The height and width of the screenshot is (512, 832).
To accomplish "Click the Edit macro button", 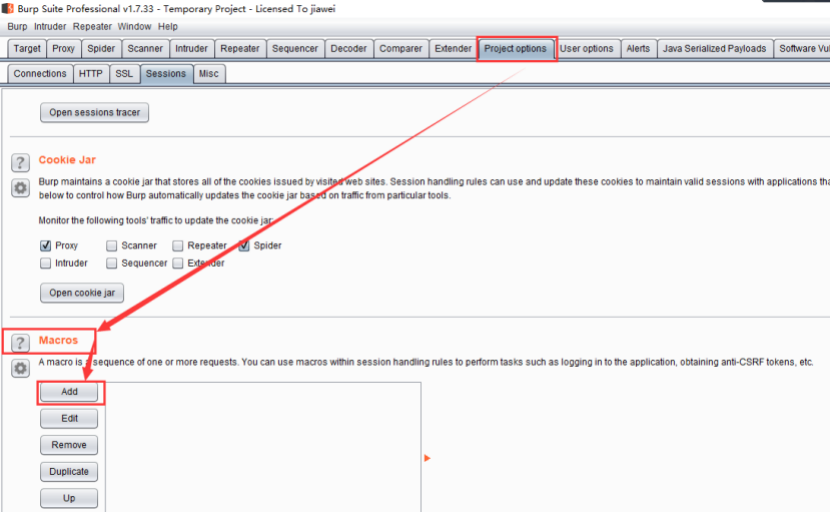I will point(69,418).
